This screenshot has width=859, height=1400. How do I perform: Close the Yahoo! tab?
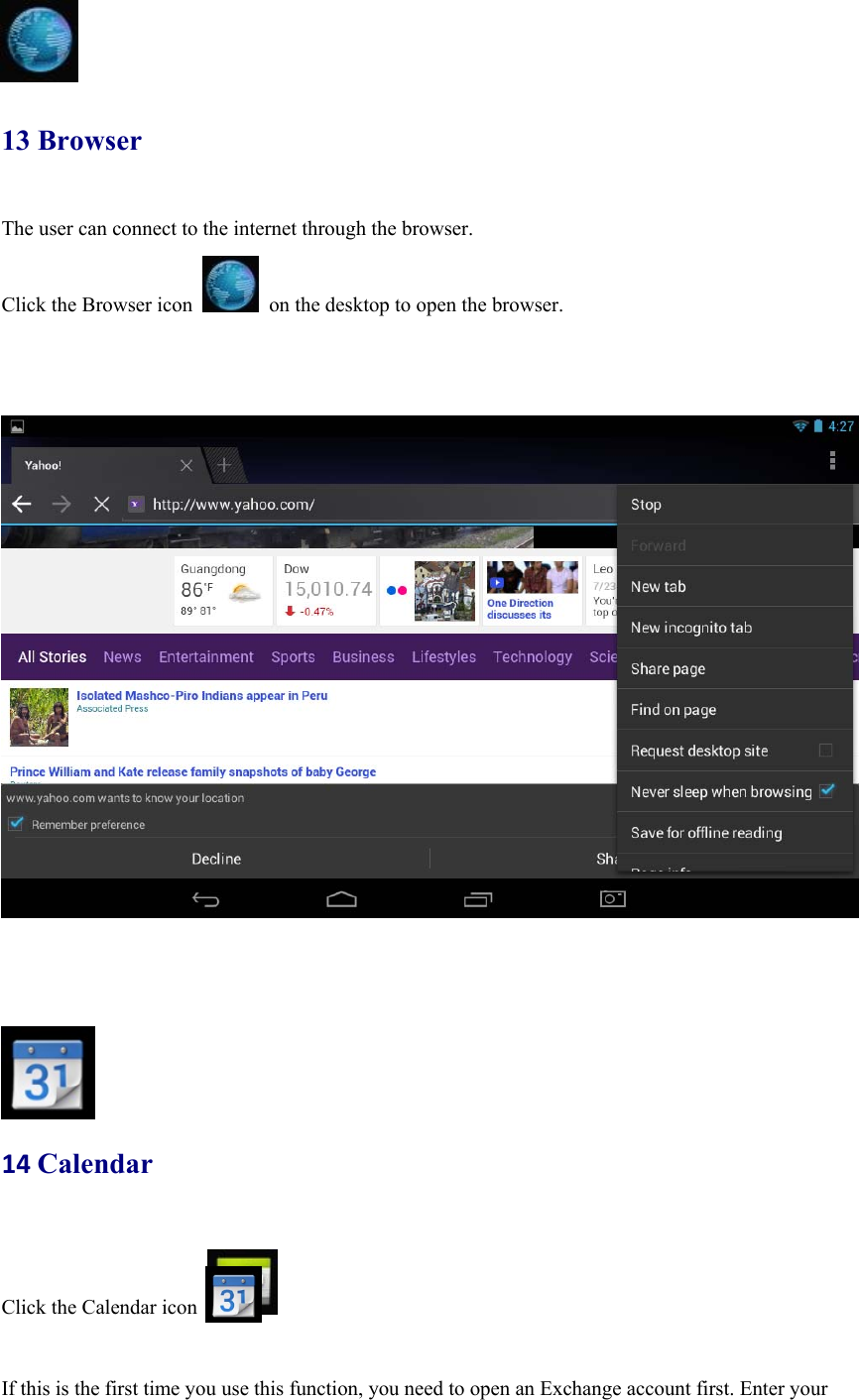point(185,465)
